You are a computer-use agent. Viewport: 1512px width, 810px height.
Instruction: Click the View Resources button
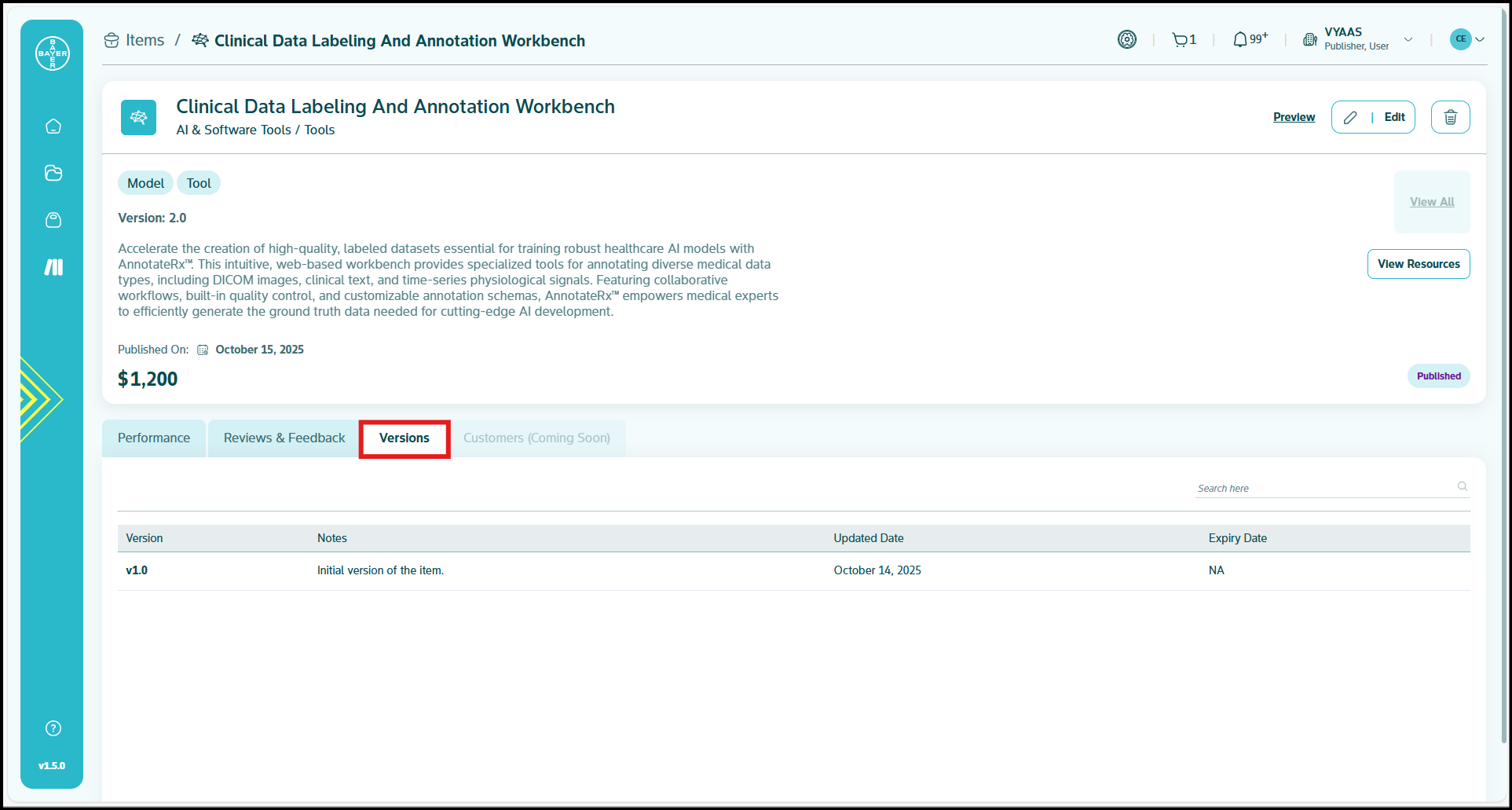click(x=1418, y=264)
